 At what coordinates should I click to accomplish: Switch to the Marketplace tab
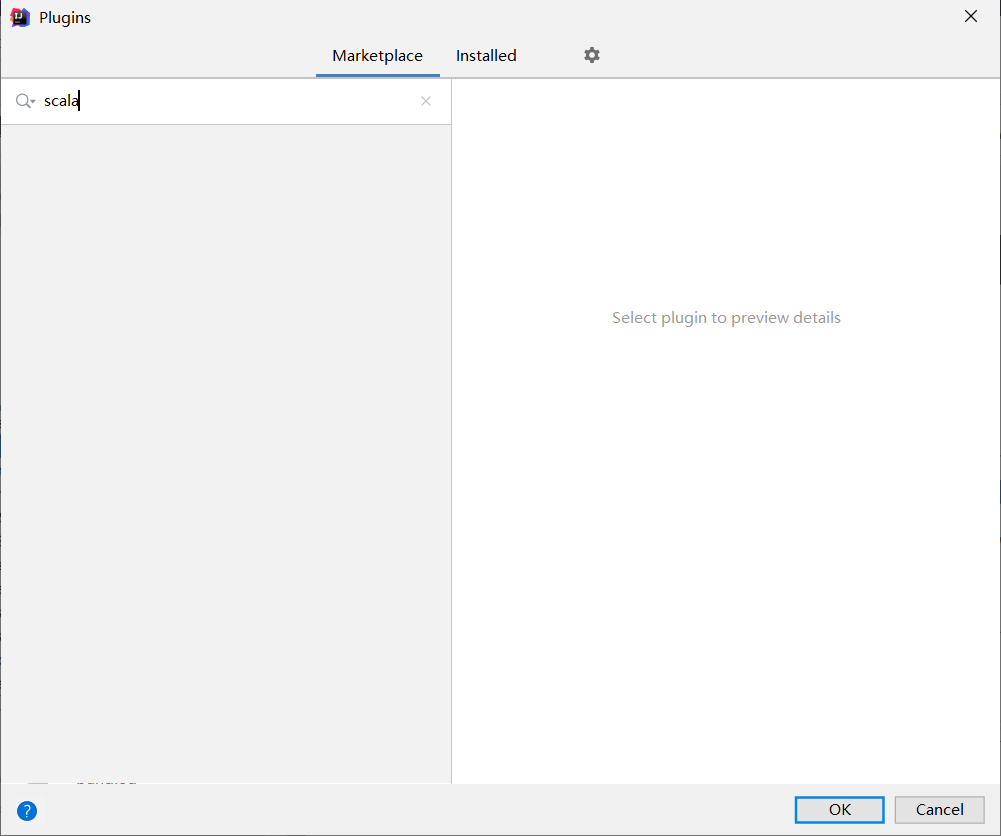[377, 56]
